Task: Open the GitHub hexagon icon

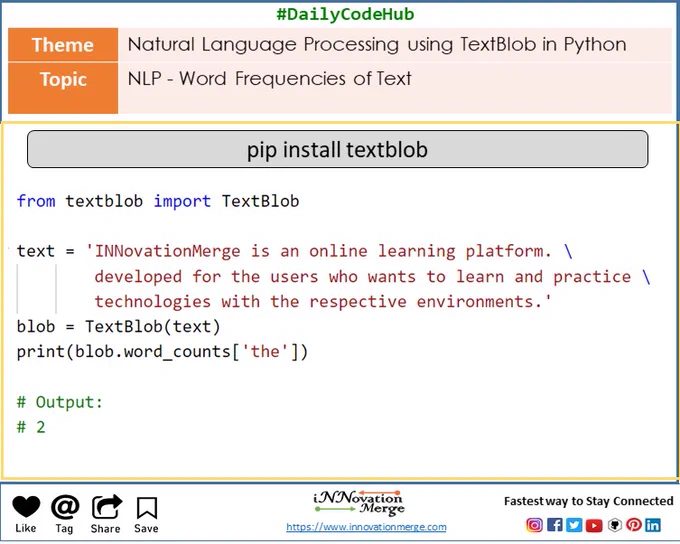Action: coord(615,525)
